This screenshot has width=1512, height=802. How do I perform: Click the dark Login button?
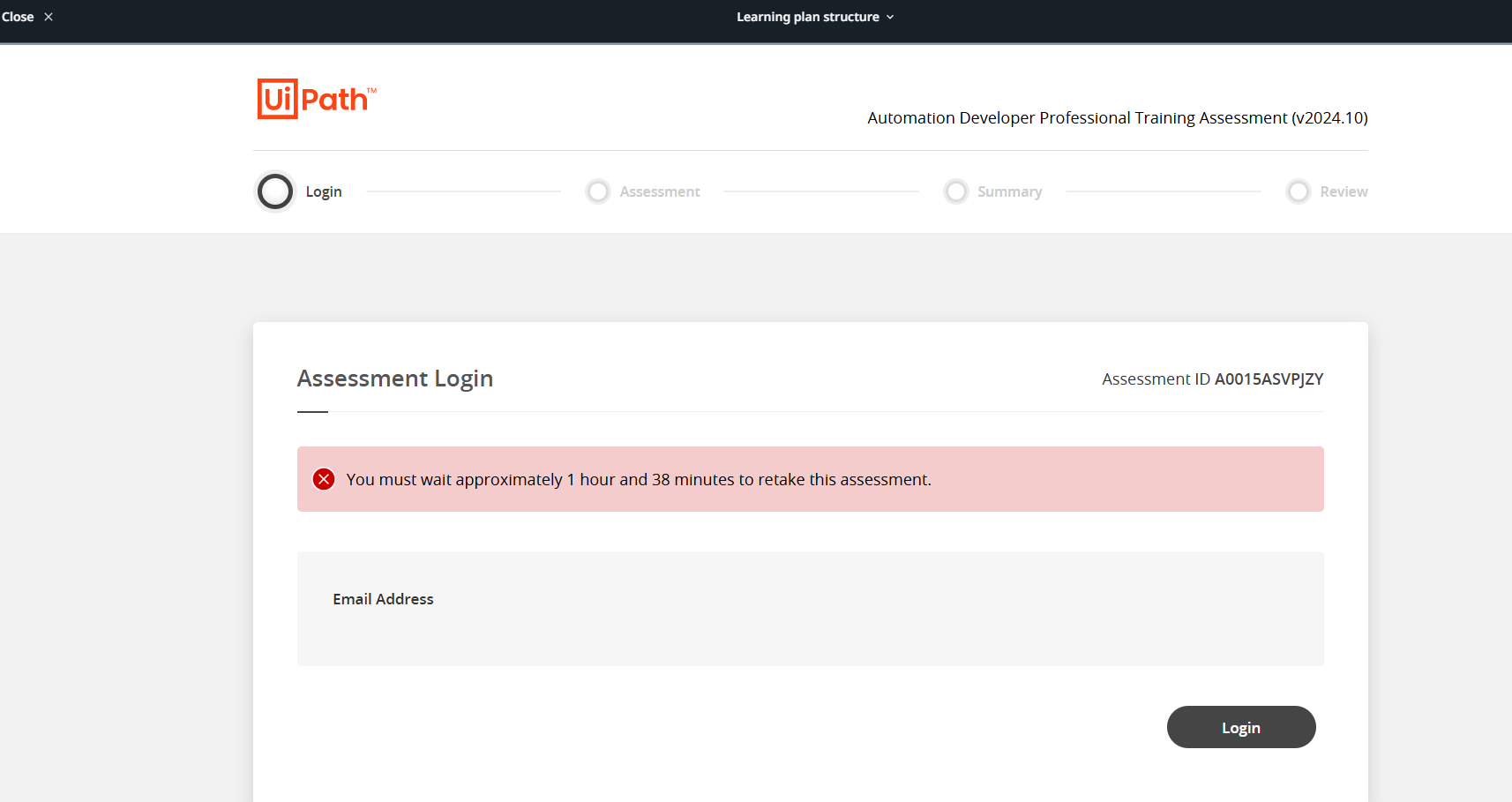tap(1241, 727)
